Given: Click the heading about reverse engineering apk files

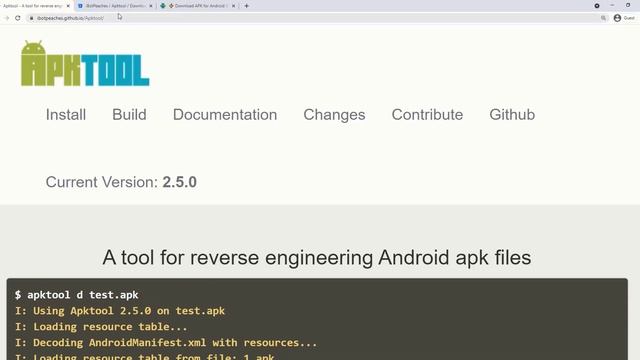Looking at the screenshot, I should 317,258.
